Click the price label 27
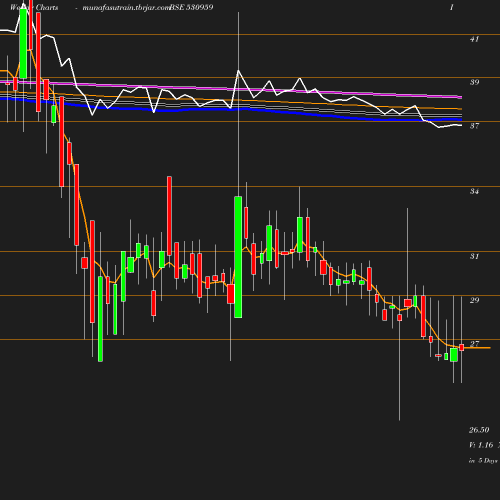500x500 pixels. coord(474,344)
